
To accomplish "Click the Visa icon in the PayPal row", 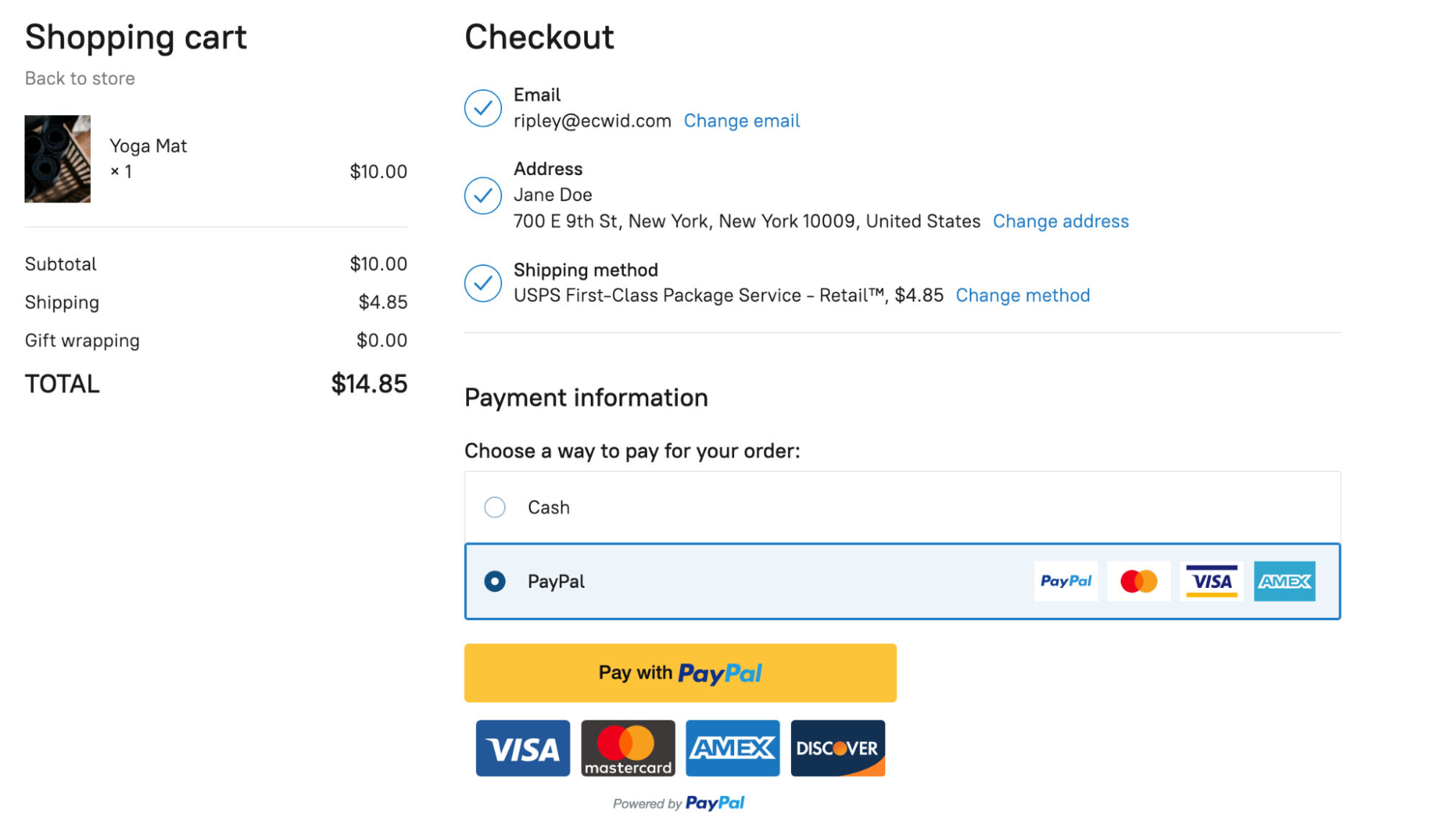I will coord(1212,581).
